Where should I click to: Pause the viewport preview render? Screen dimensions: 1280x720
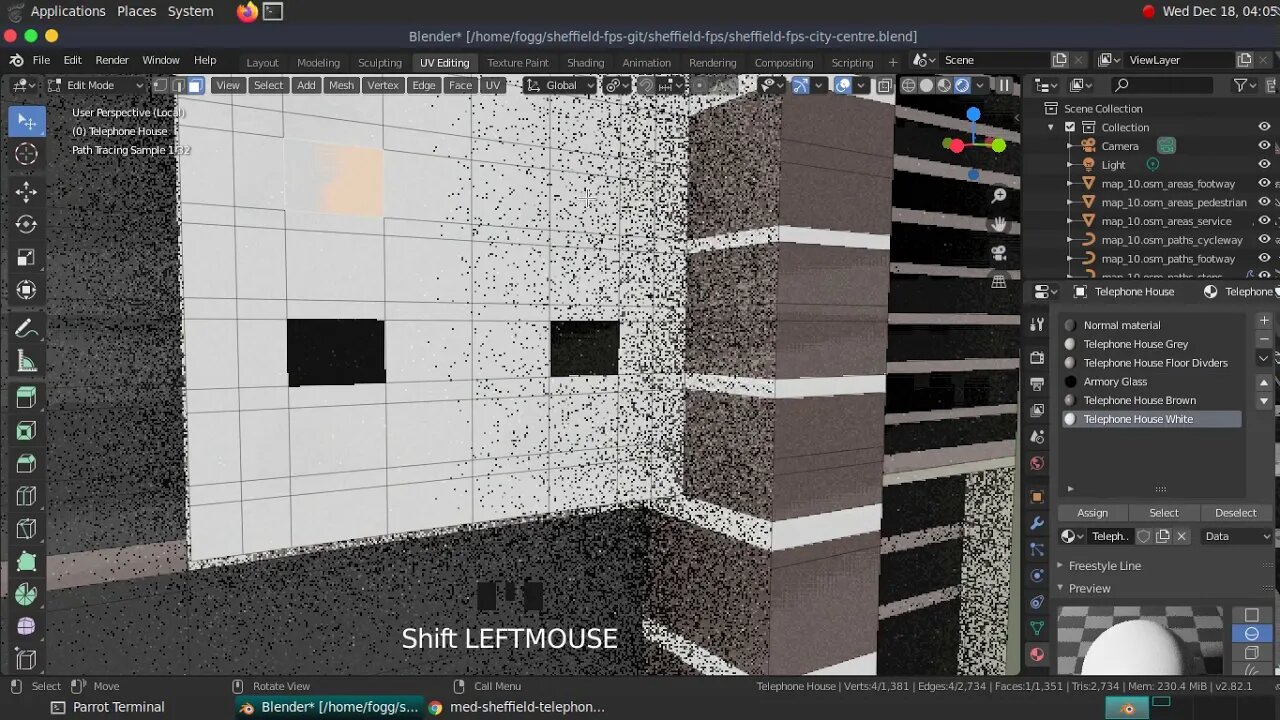pos(1003,85)
